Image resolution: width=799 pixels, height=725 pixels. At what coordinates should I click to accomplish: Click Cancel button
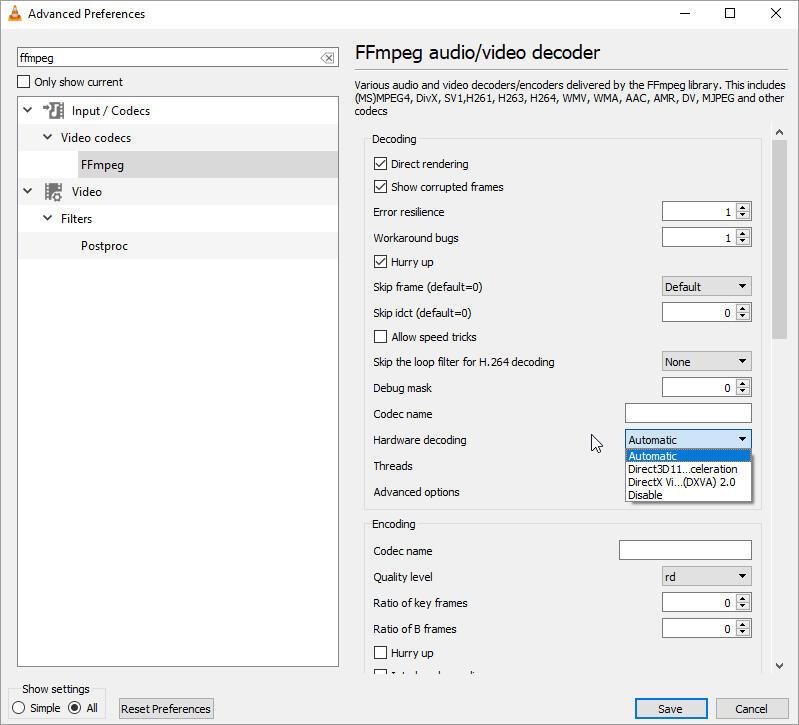[751, 709]
